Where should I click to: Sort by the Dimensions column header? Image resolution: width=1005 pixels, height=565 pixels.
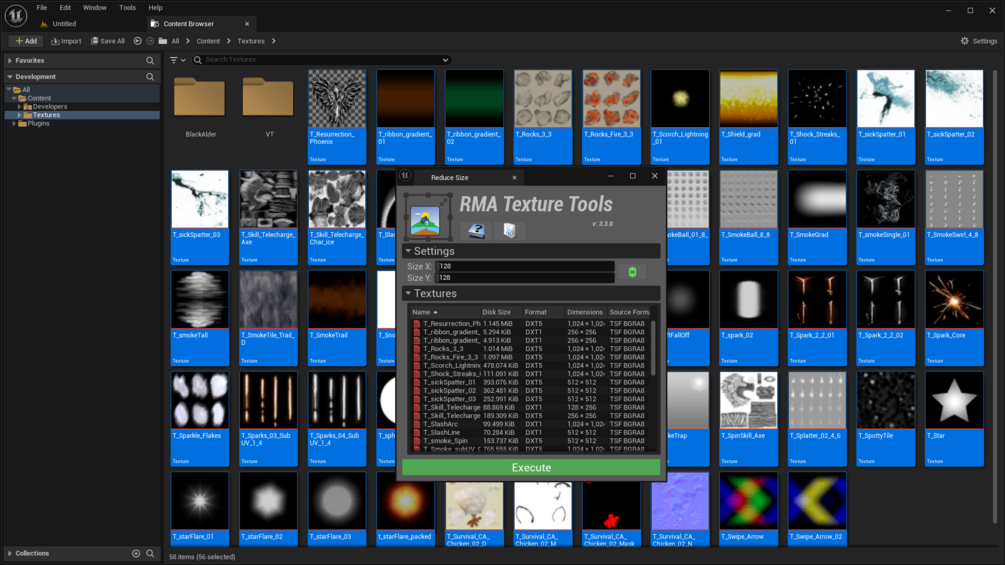pos(585,312)
